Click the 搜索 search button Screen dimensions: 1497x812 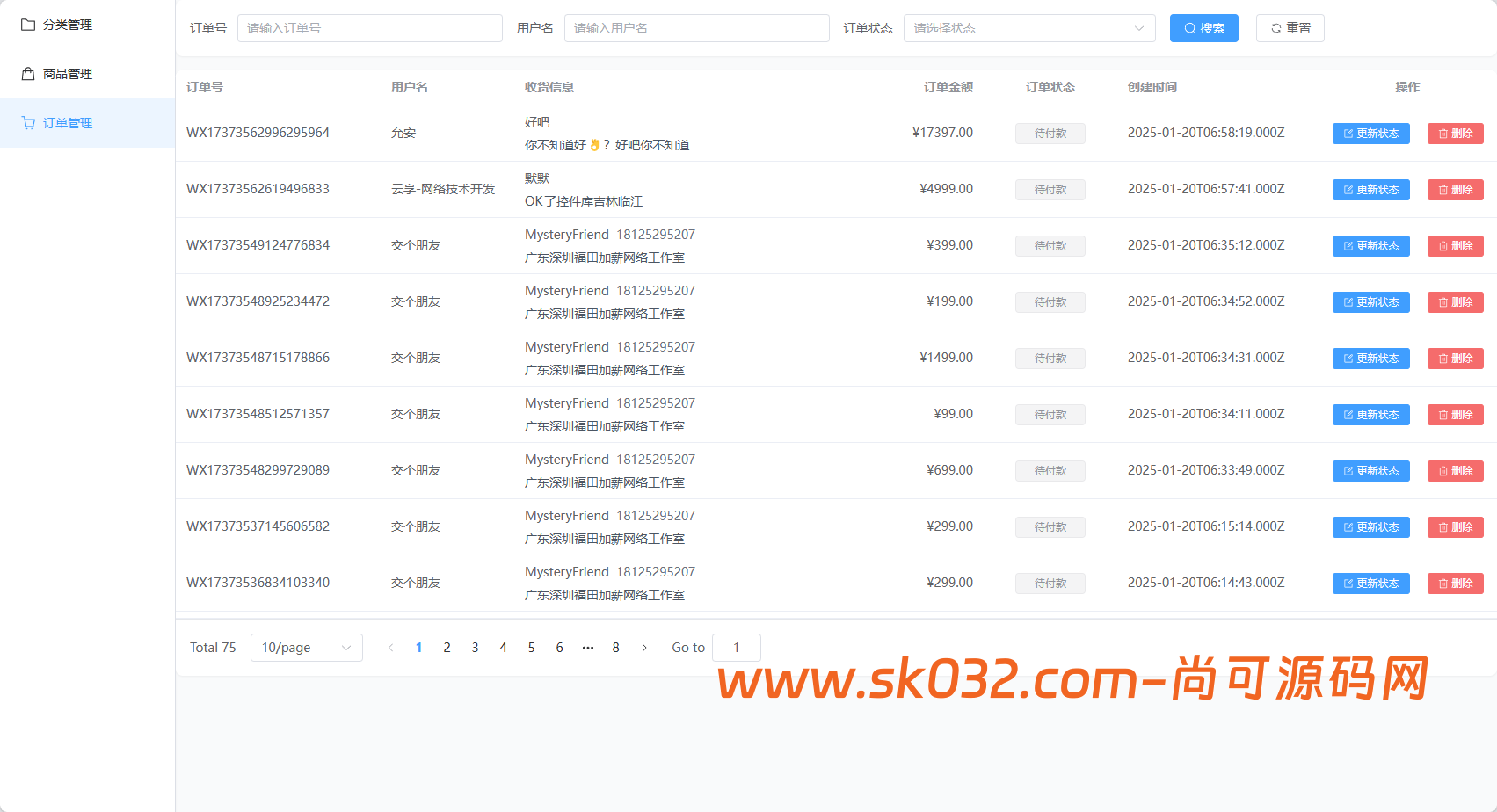(x=1203, y=27)
